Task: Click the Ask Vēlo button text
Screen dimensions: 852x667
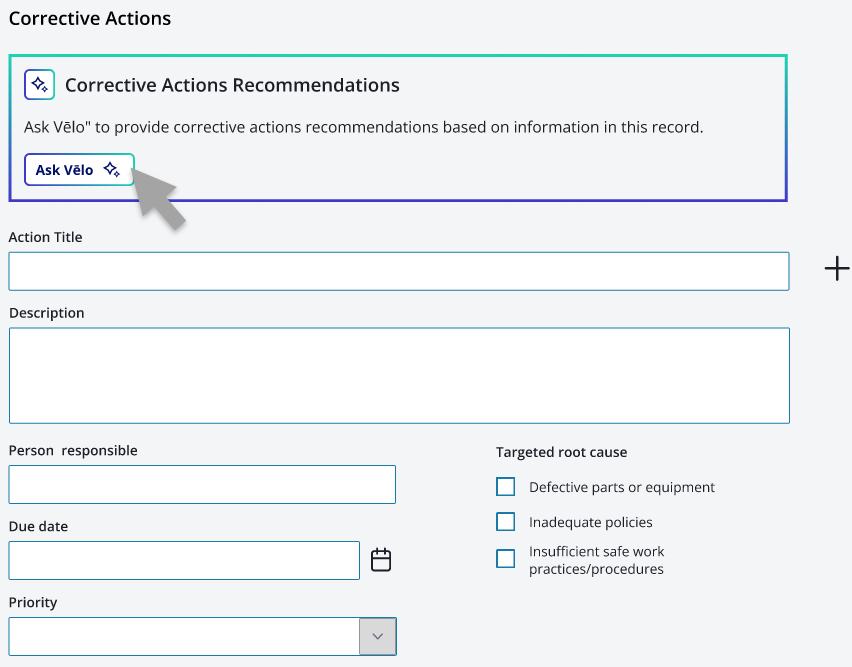Action: click(64, 170)
